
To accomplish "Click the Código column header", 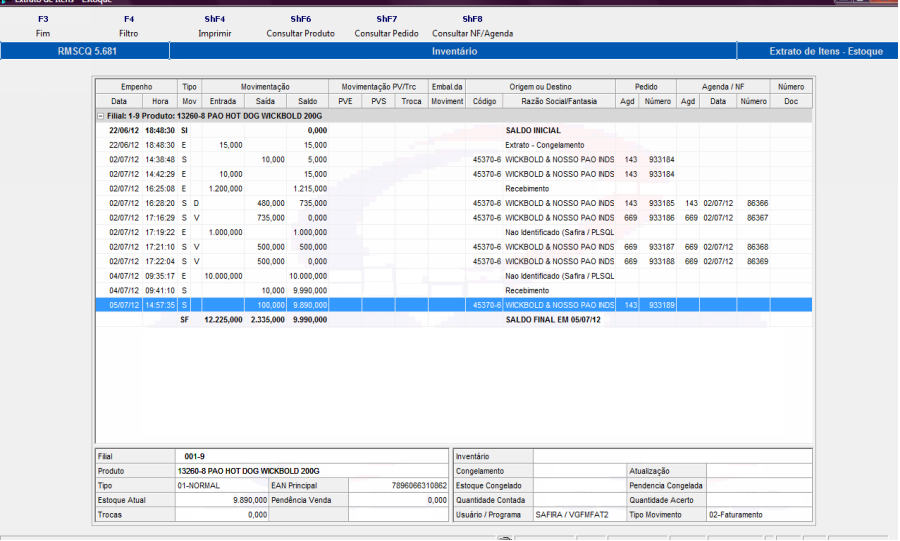I will (484, 101).
